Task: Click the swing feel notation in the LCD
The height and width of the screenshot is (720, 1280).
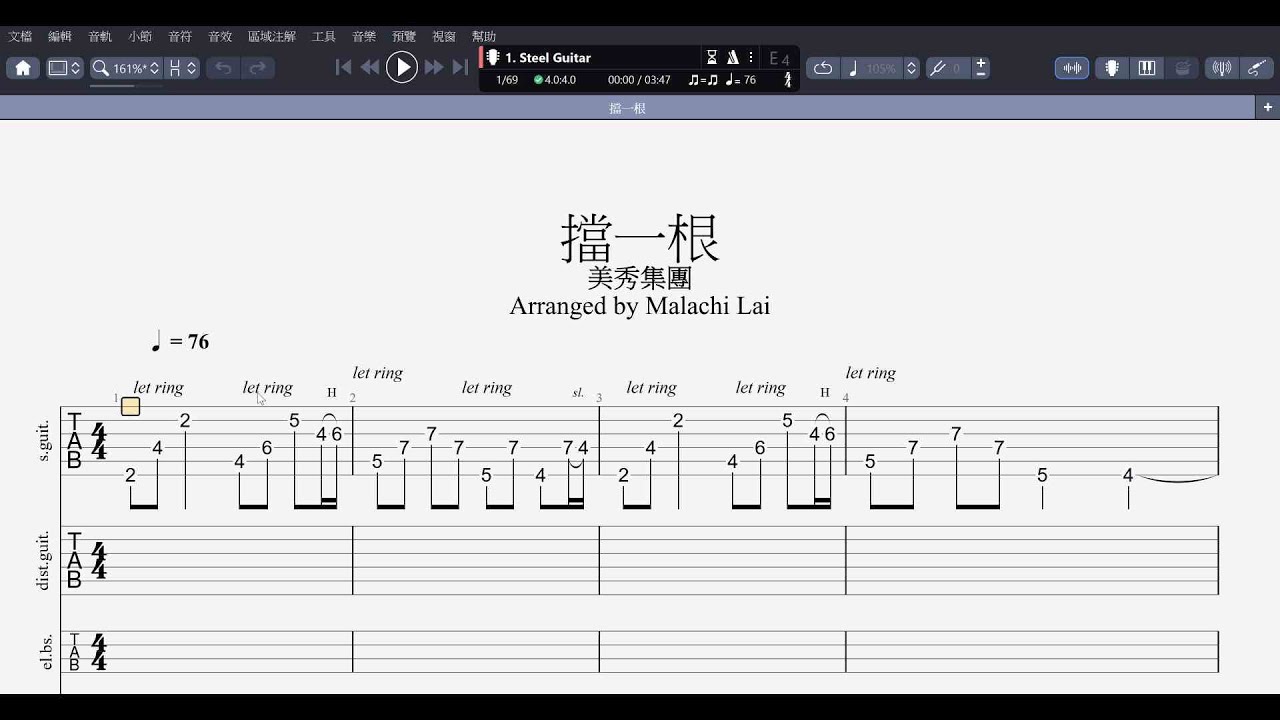Action: coord(703,80)
